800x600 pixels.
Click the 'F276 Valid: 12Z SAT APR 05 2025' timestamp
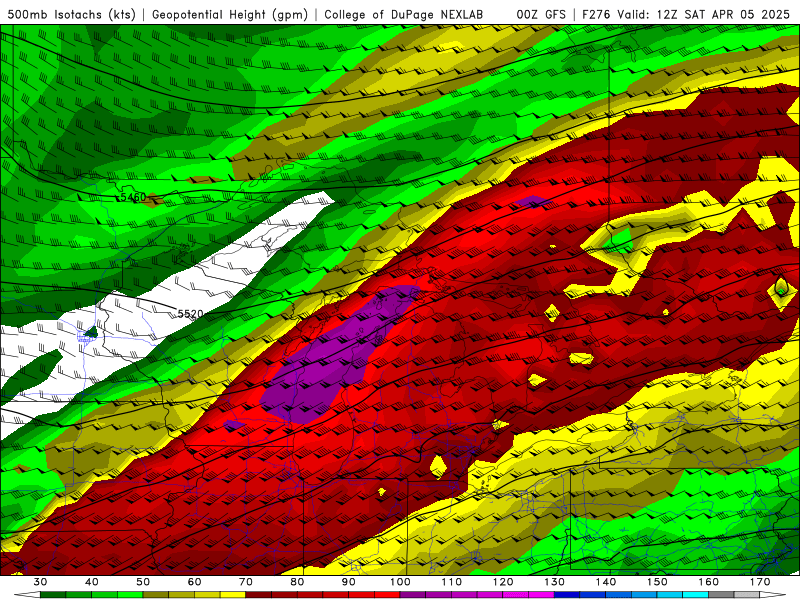click(686, 15)
